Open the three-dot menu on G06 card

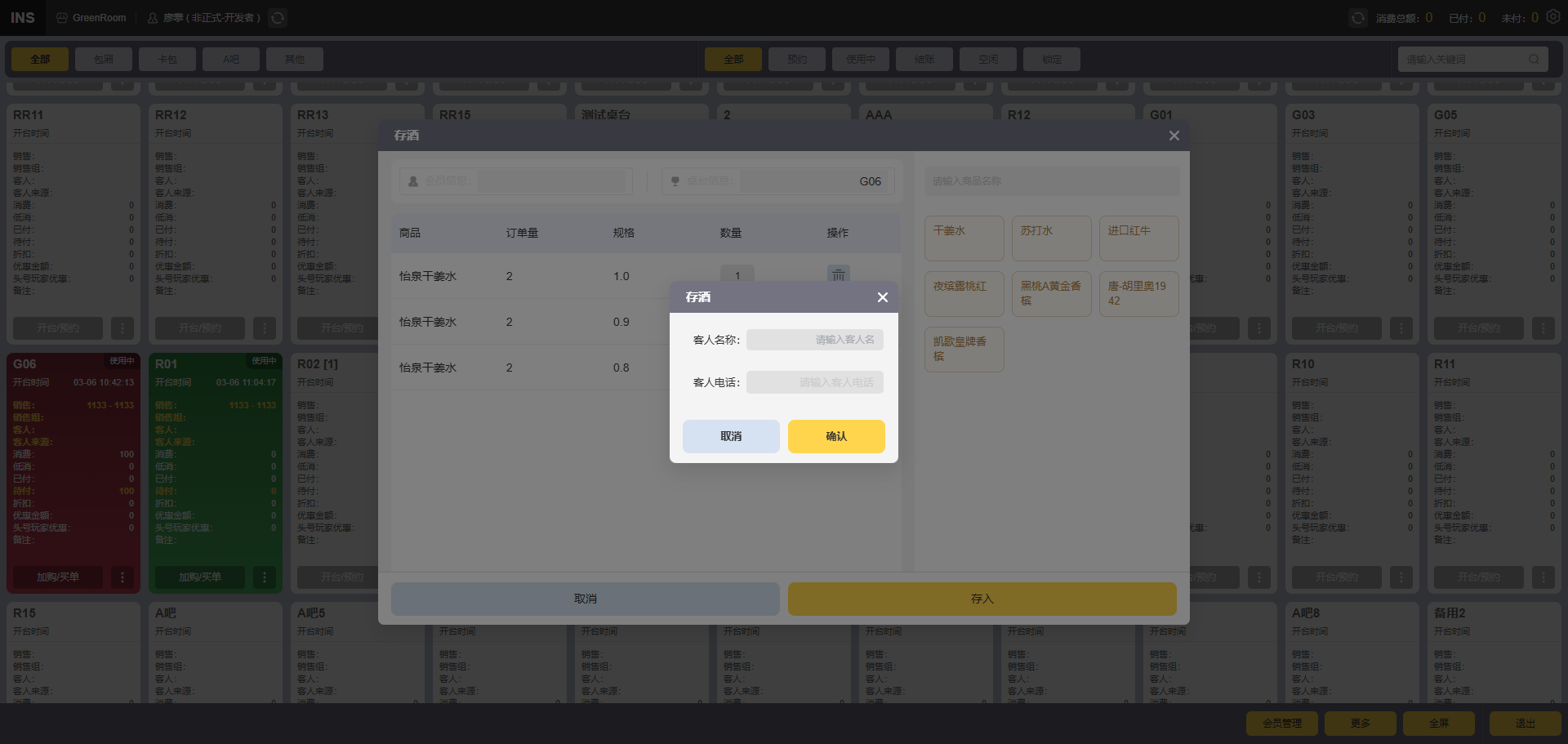pyautogui.click(x=122, y=577)
